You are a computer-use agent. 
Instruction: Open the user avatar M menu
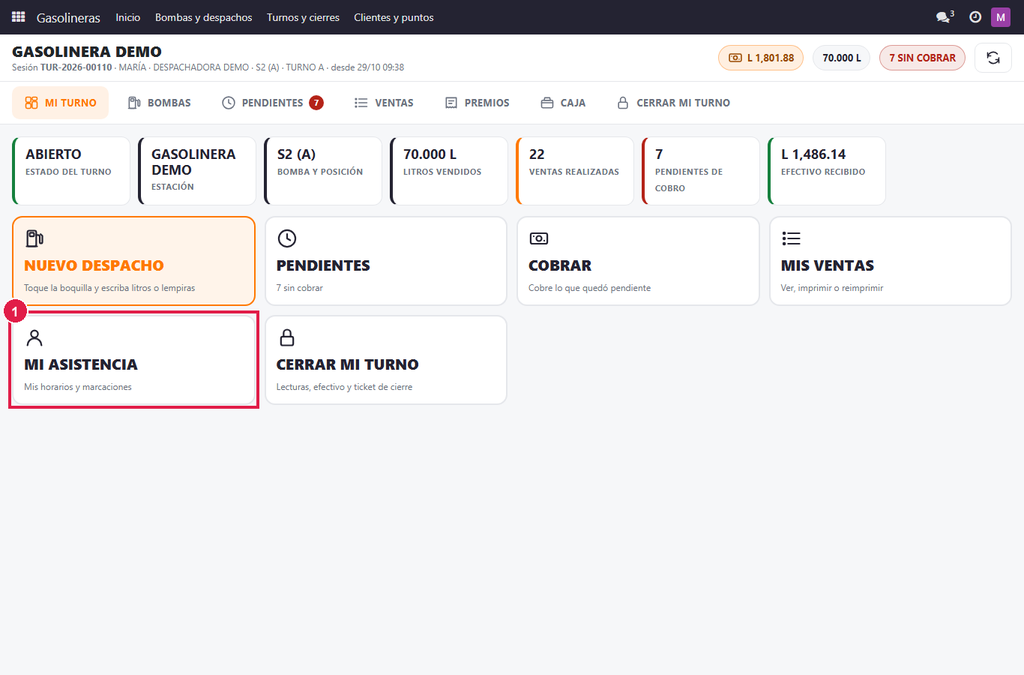[x=1000, y=17]
